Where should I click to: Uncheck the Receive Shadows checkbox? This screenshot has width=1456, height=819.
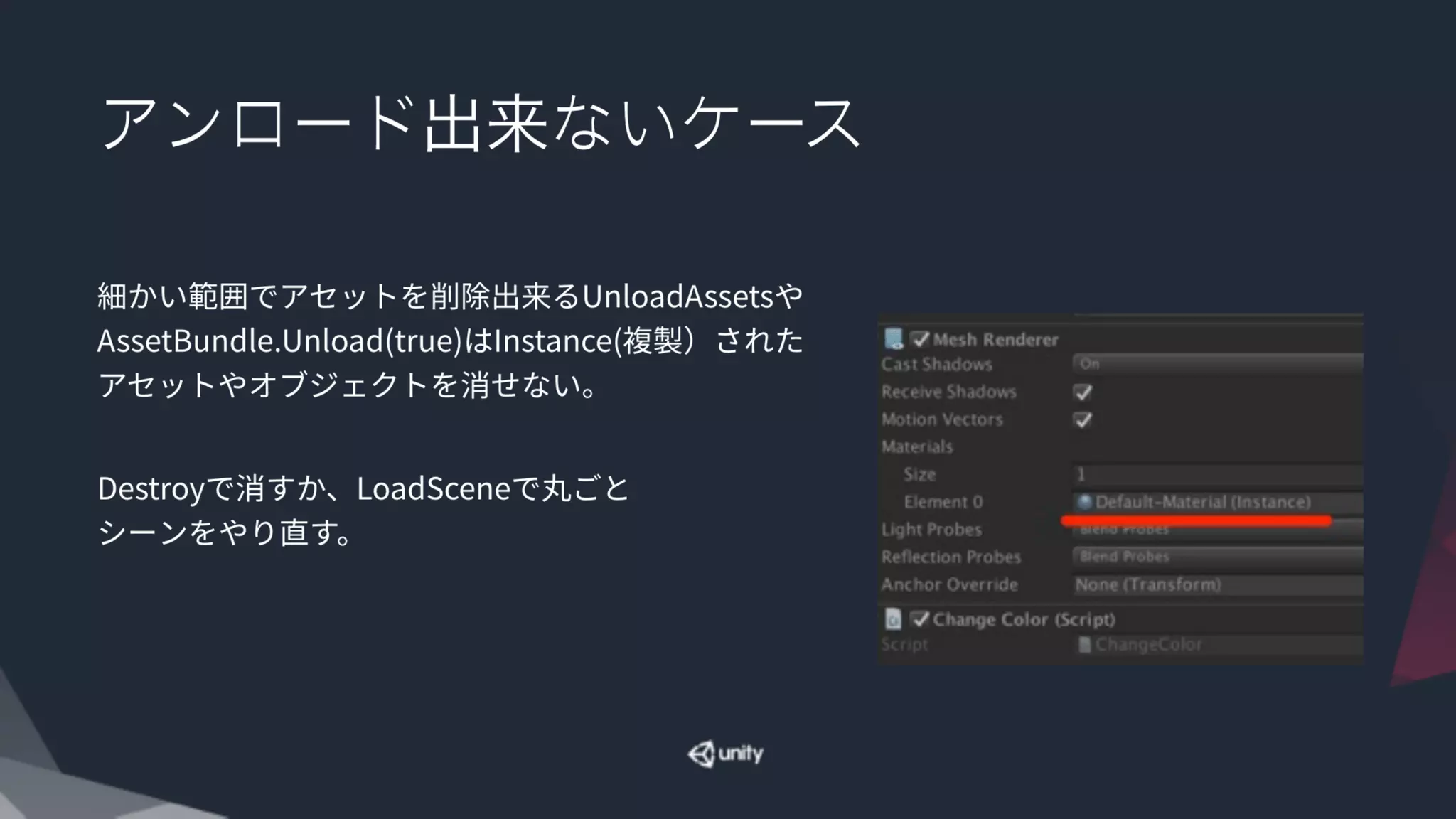click(1083, 392)
